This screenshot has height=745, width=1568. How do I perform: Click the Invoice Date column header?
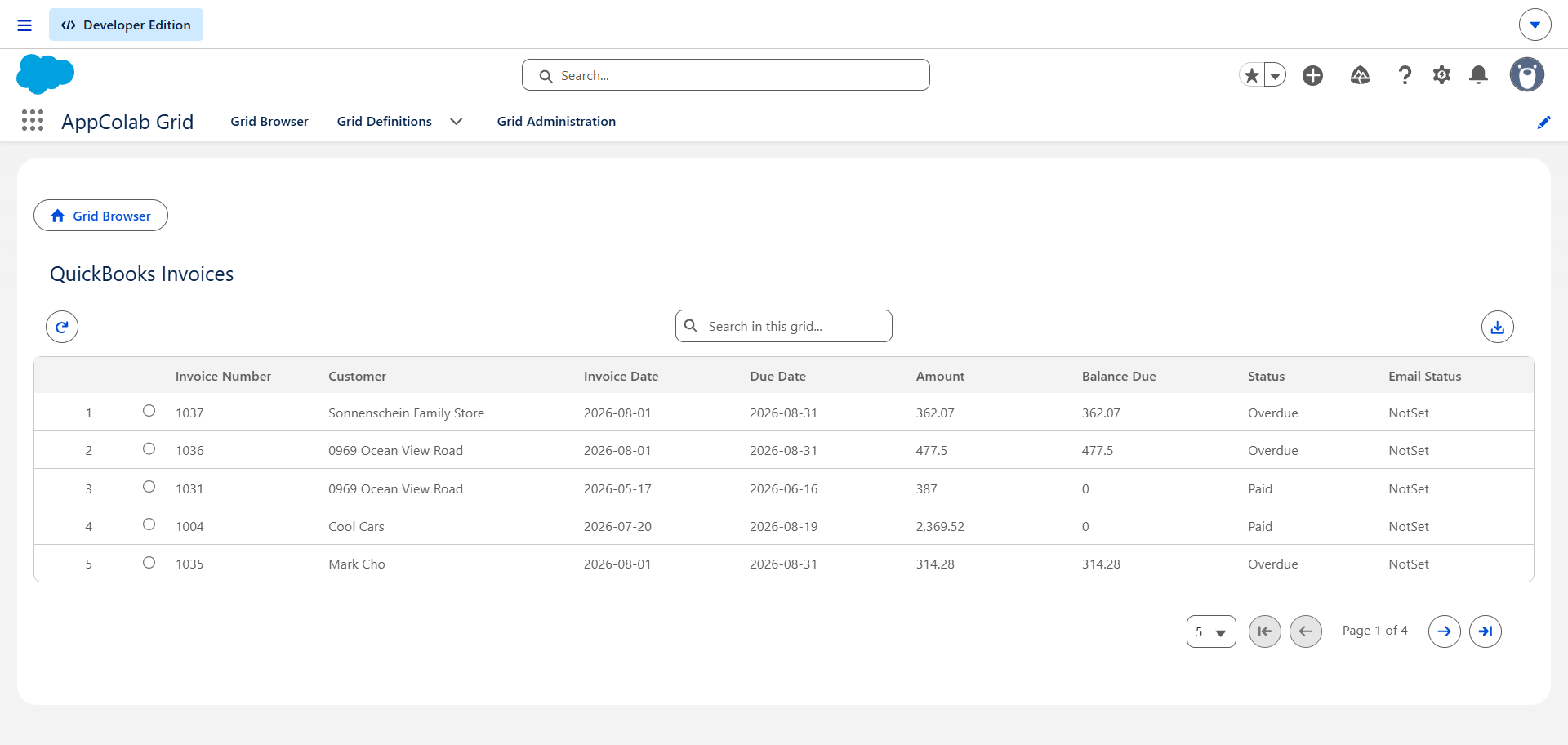[621, 376]
